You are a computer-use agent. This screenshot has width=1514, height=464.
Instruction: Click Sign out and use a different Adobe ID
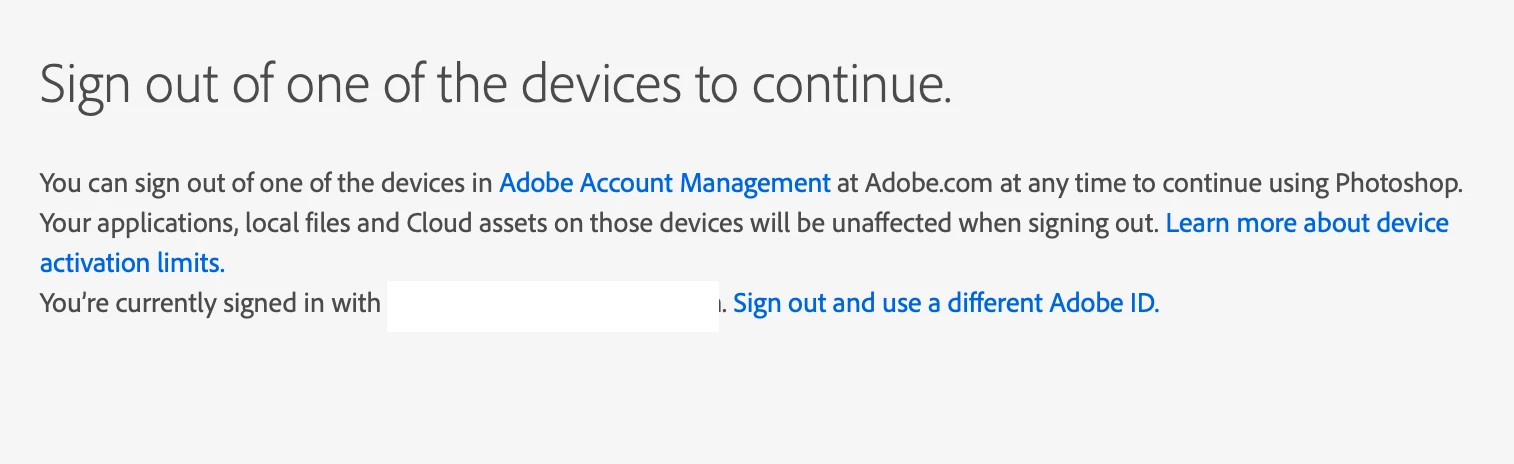point(946,303)
